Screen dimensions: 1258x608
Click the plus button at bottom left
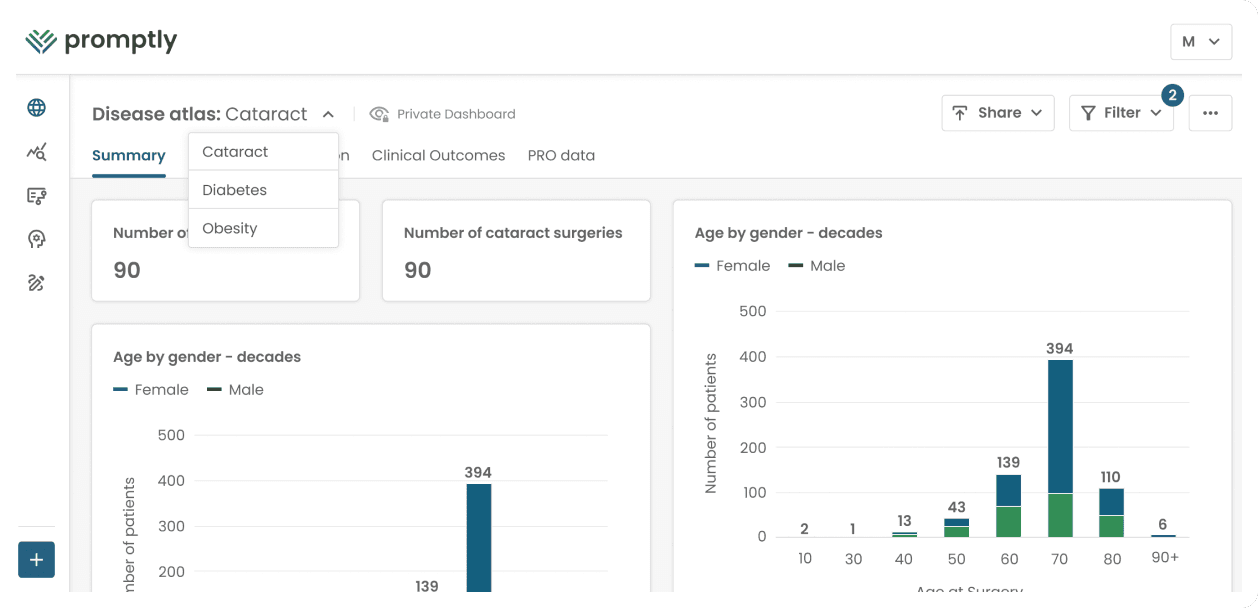click(x=36, y=560)
